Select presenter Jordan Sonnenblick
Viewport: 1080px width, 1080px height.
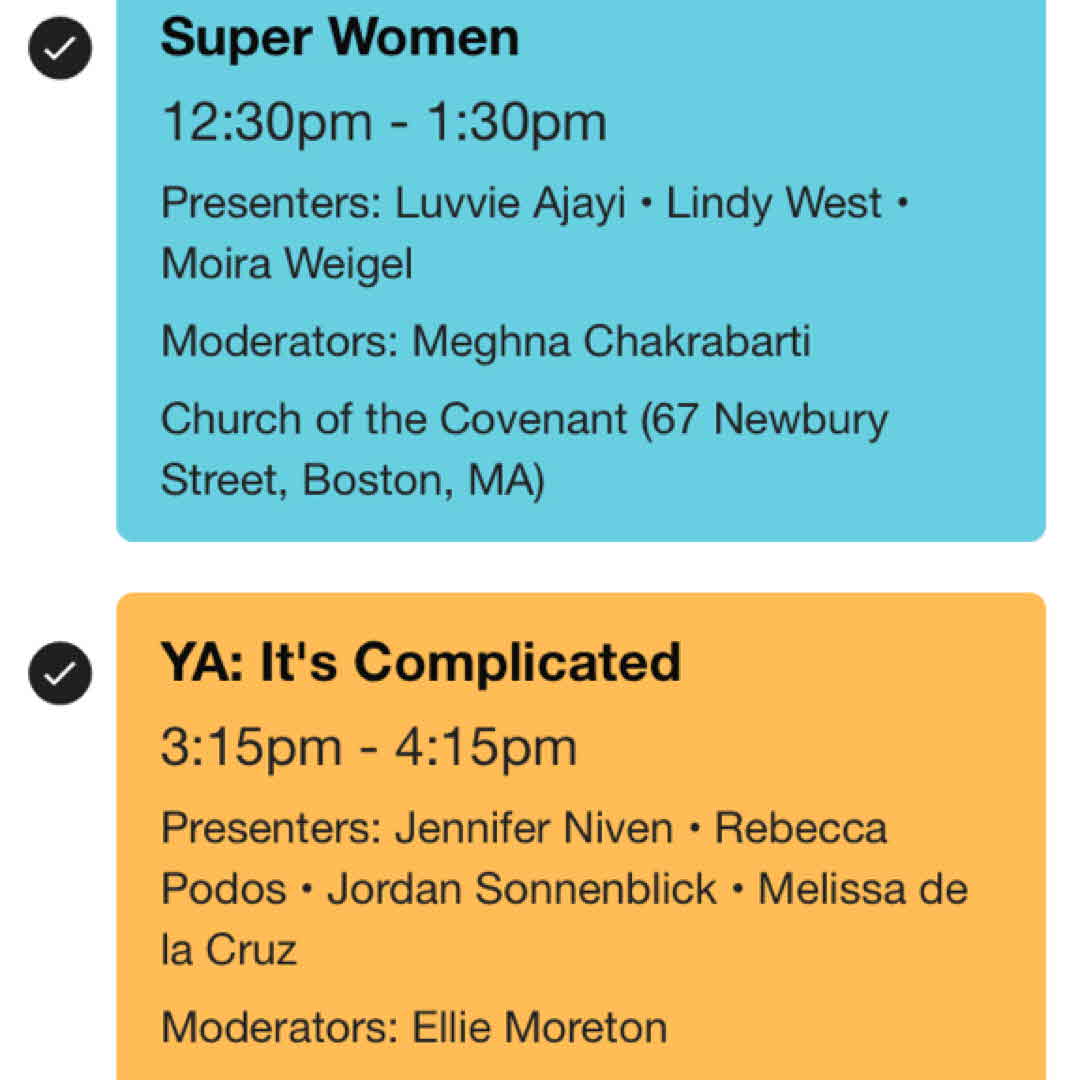tap(522, 889)
